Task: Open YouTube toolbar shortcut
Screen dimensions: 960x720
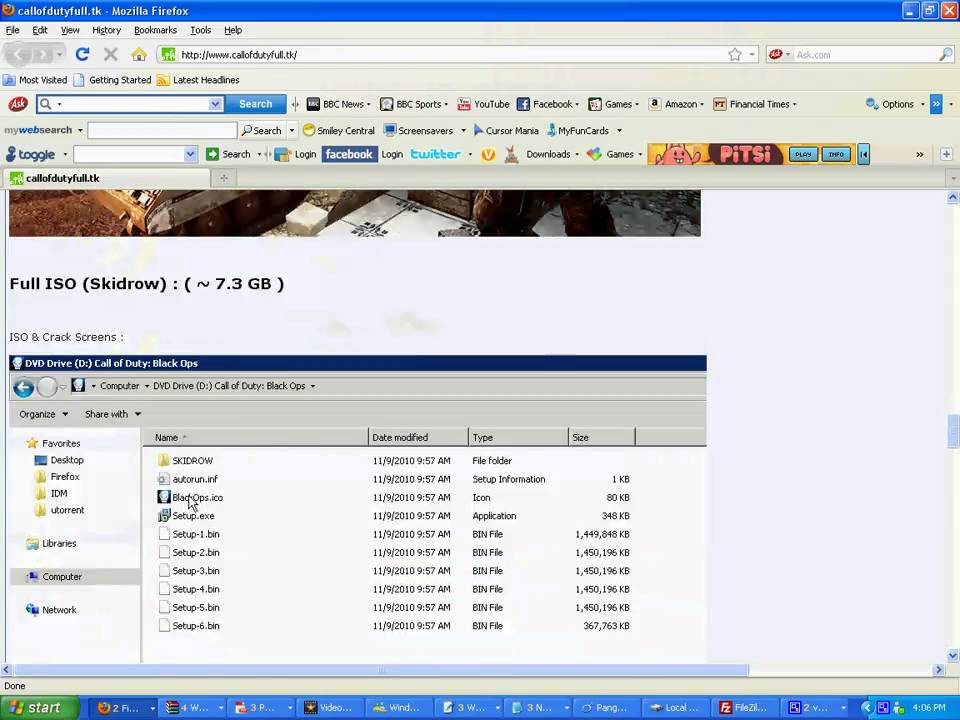Action: pos(484,104)
